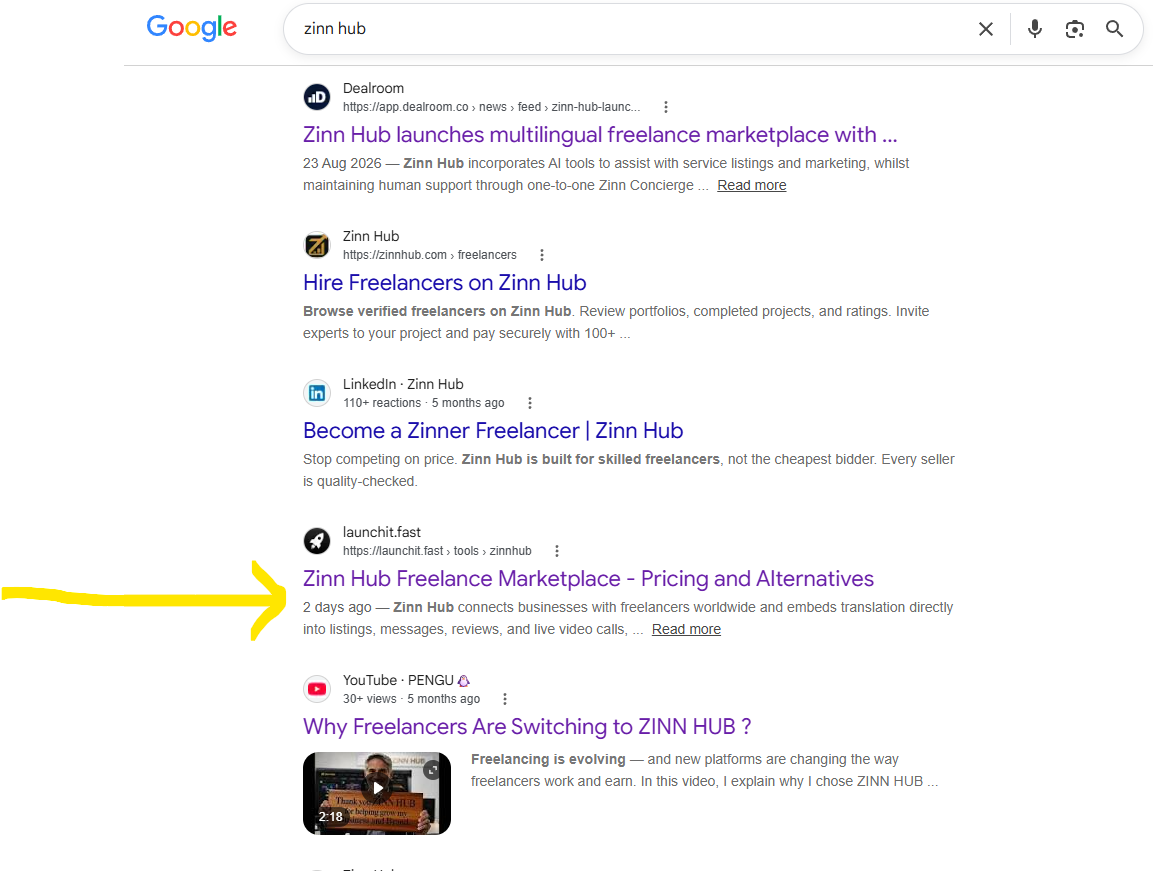Open the three-dot menu for the zinnhub.com result
The width and height of the screenshot is (1153, 871).
(x=542, y=255)
